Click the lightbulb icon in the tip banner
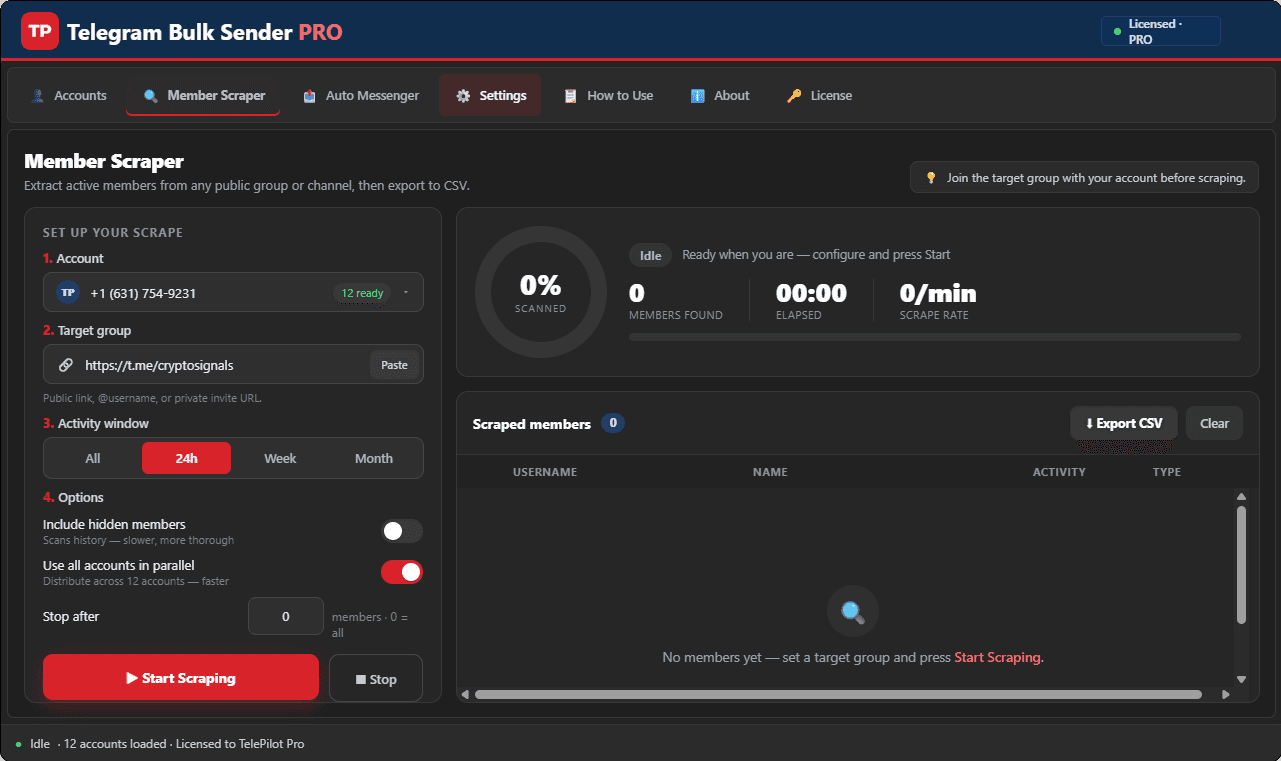This screenshot has height=761, width=1281. pyautogui.click(x=931, y=178)
